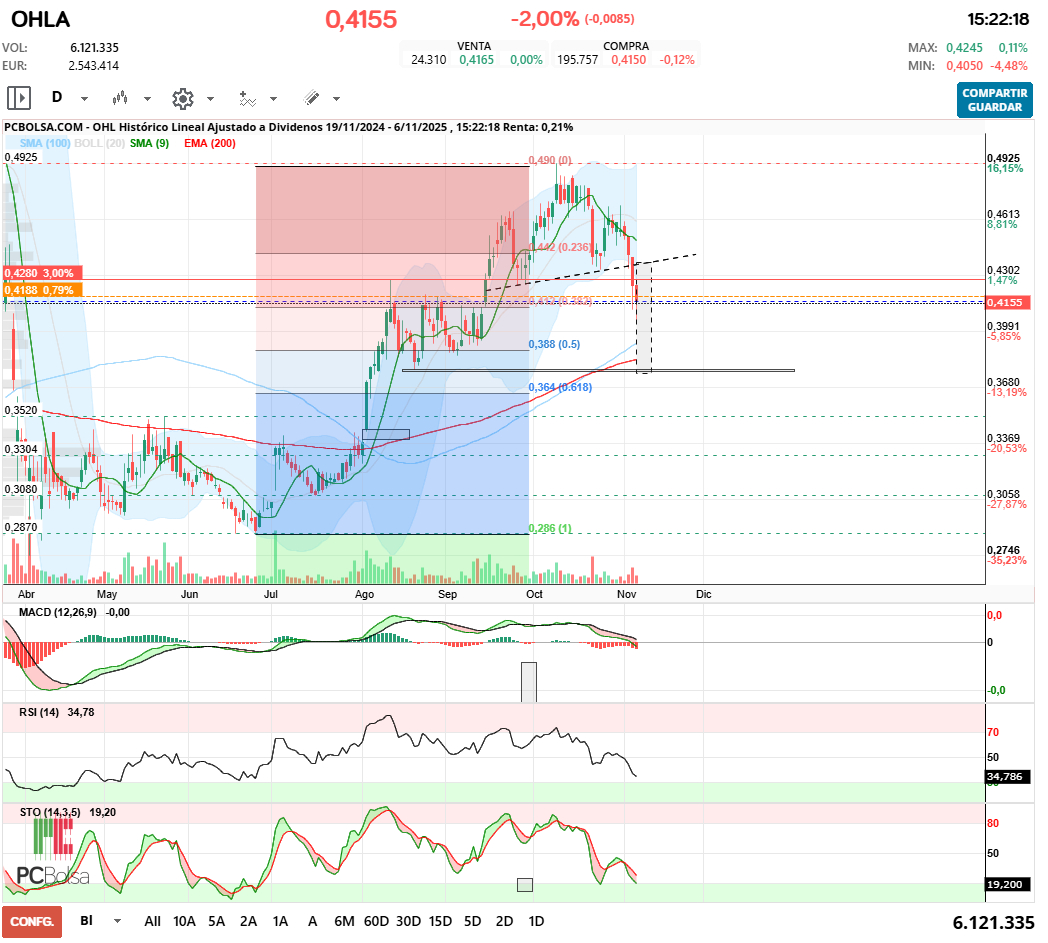
Task: Click the PCBolsa logo
Action: tap(53, 876)
